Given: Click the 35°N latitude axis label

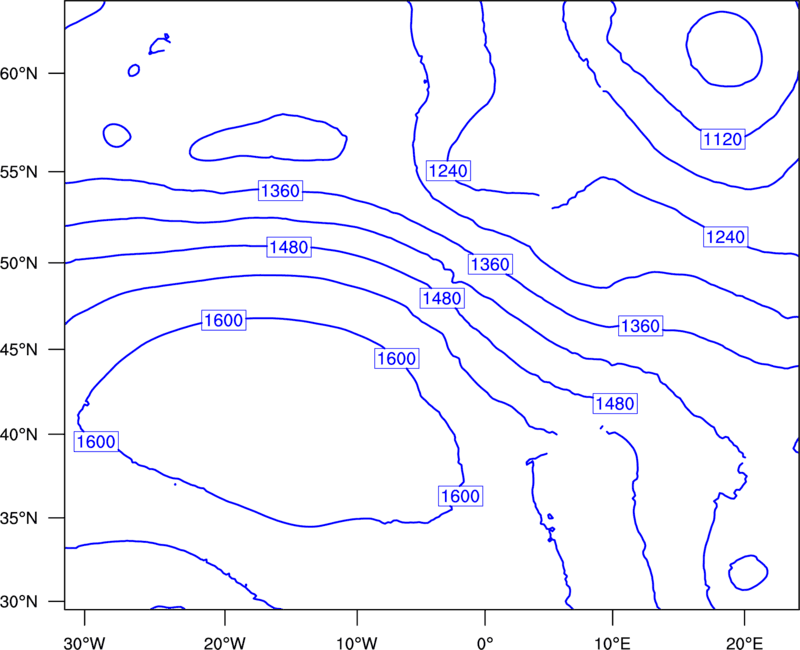Looking at the screenshot, I should (x=19, y=518).
